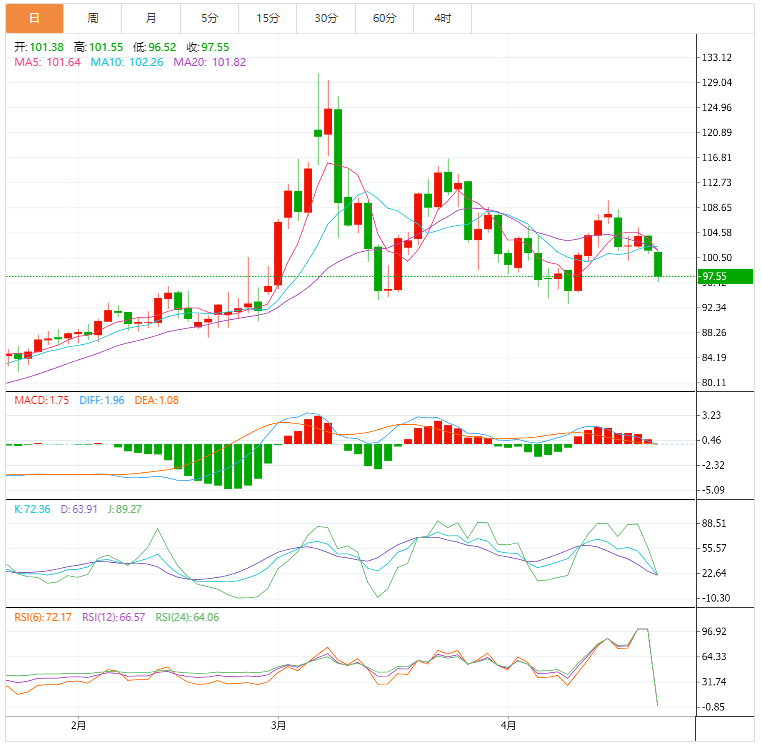
Task: Click the 116.81 price axis label
Action: pyautogui.click(x=717, y=157)
